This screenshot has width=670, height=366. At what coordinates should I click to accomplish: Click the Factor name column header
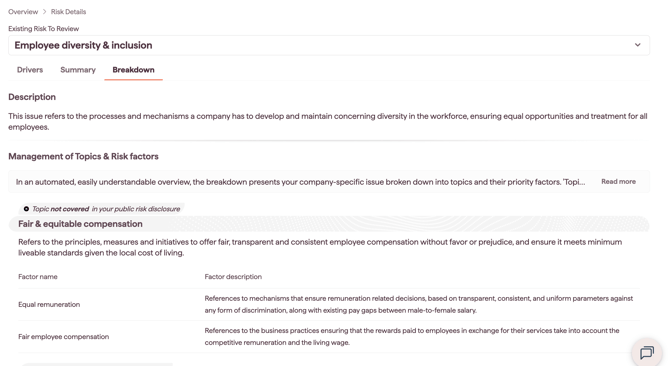point(38,277)
